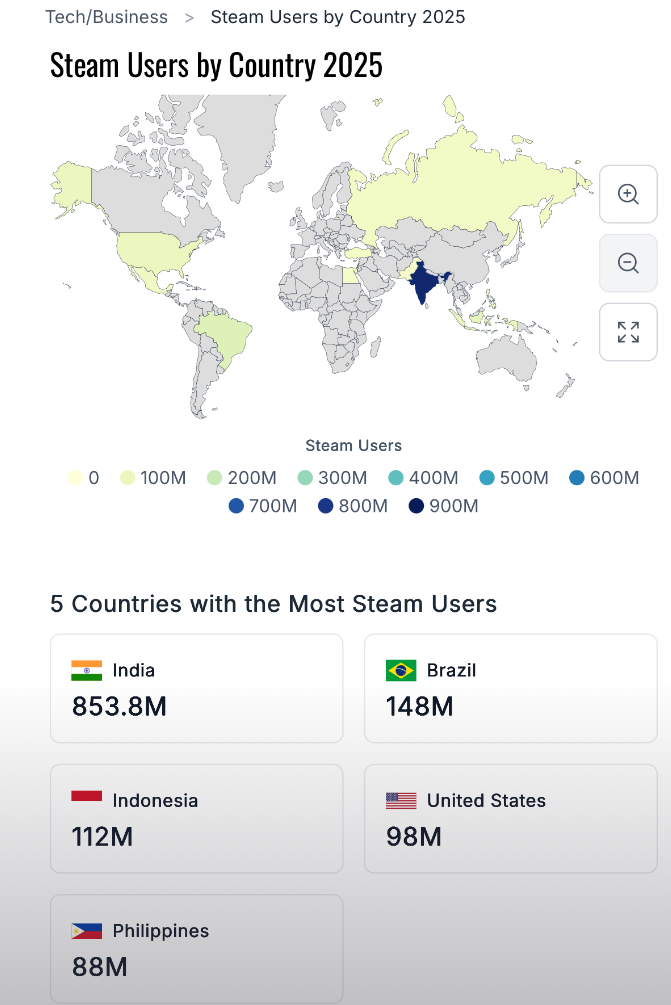The width and height of the screenshot is (671, 1005).
Task: Click the 88M value
Action: coord(100,967)
